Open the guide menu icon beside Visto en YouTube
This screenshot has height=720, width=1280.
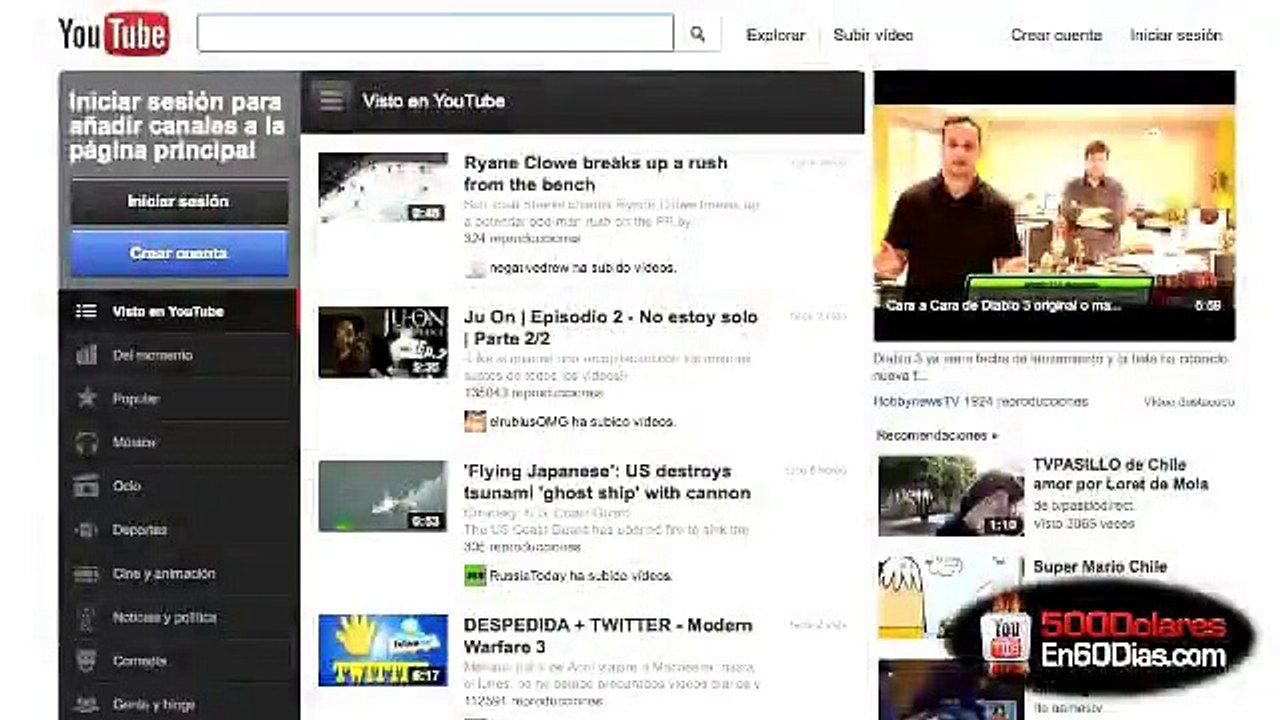click(331, 100)
